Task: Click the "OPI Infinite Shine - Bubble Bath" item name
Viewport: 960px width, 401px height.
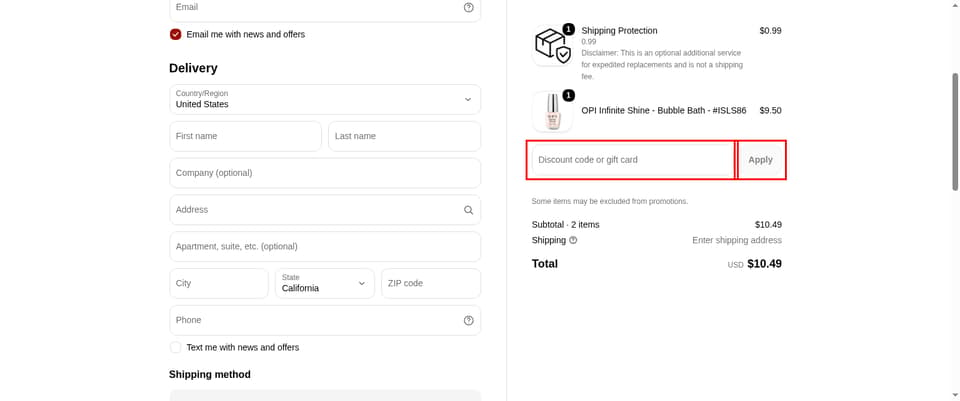Action: point(664,111)
